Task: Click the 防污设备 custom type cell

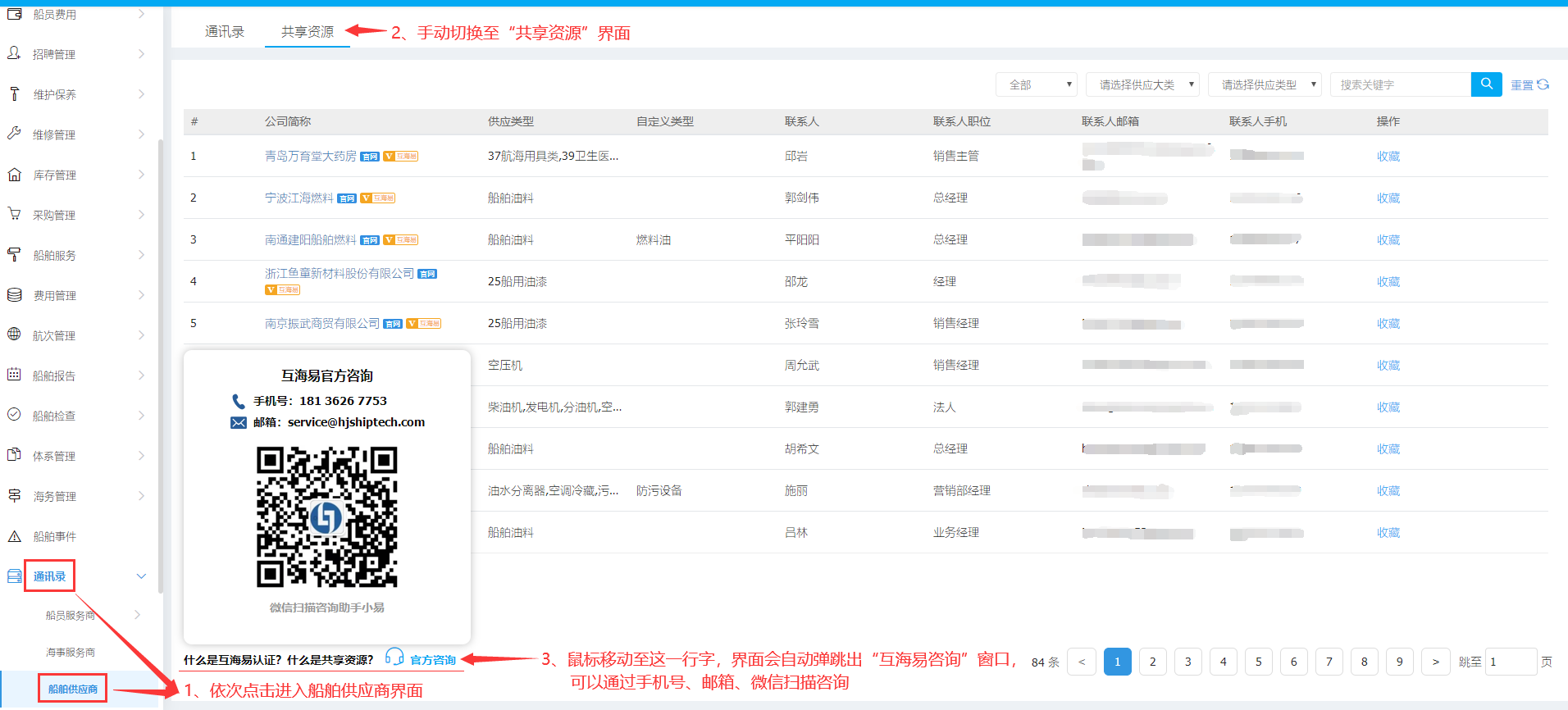Action: [x=659, y=490]
